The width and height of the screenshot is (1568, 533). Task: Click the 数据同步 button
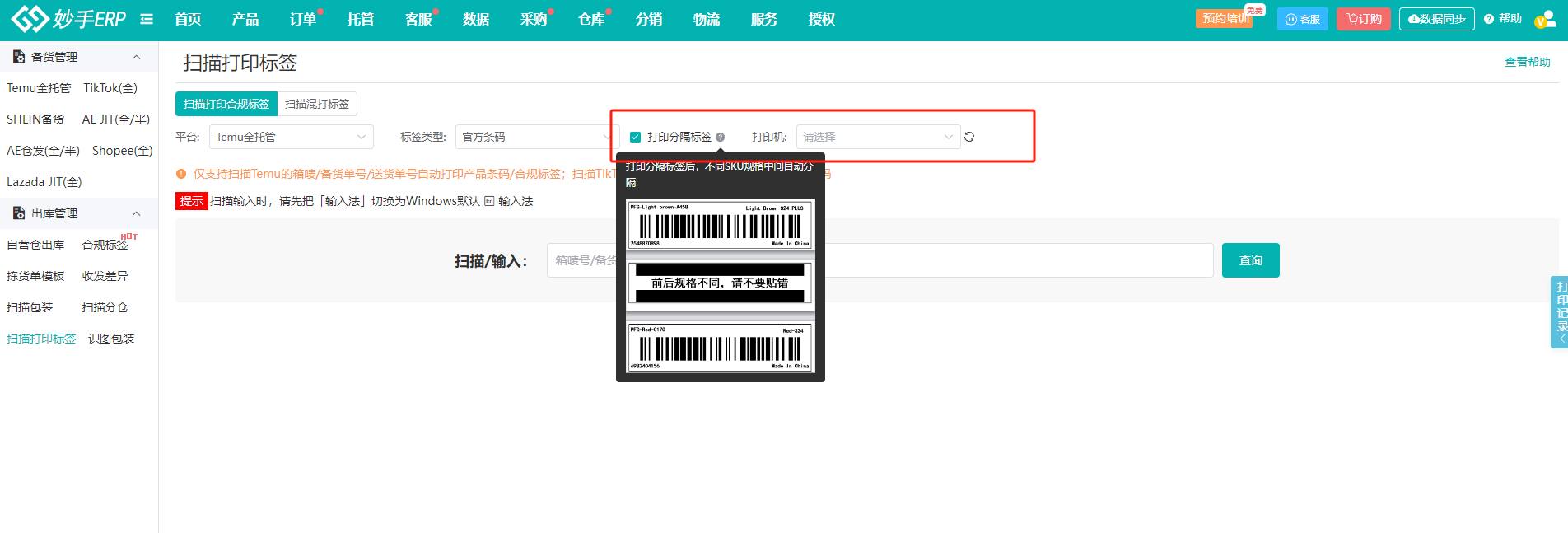[1437, 19]
